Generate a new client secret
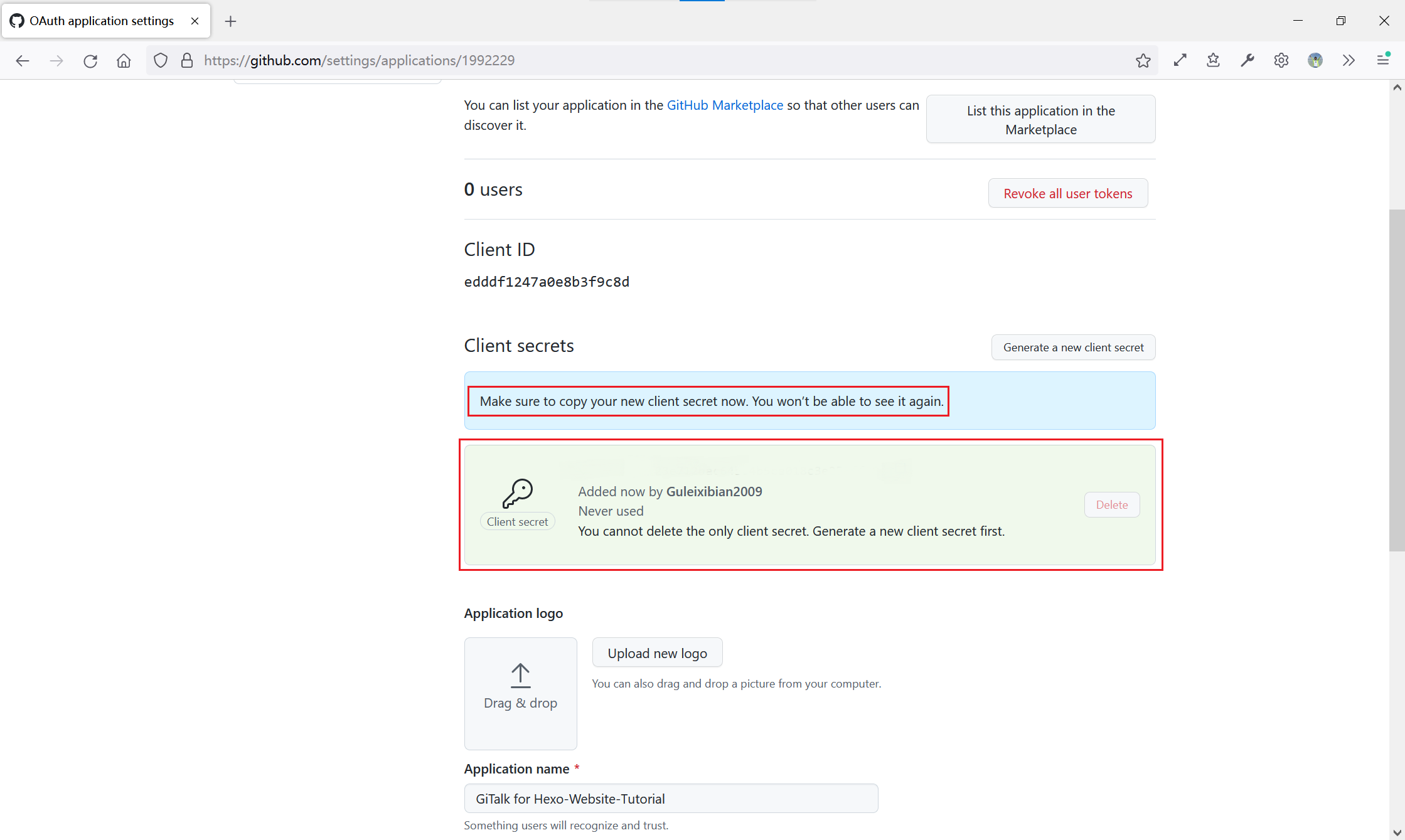 point(1073,348)
